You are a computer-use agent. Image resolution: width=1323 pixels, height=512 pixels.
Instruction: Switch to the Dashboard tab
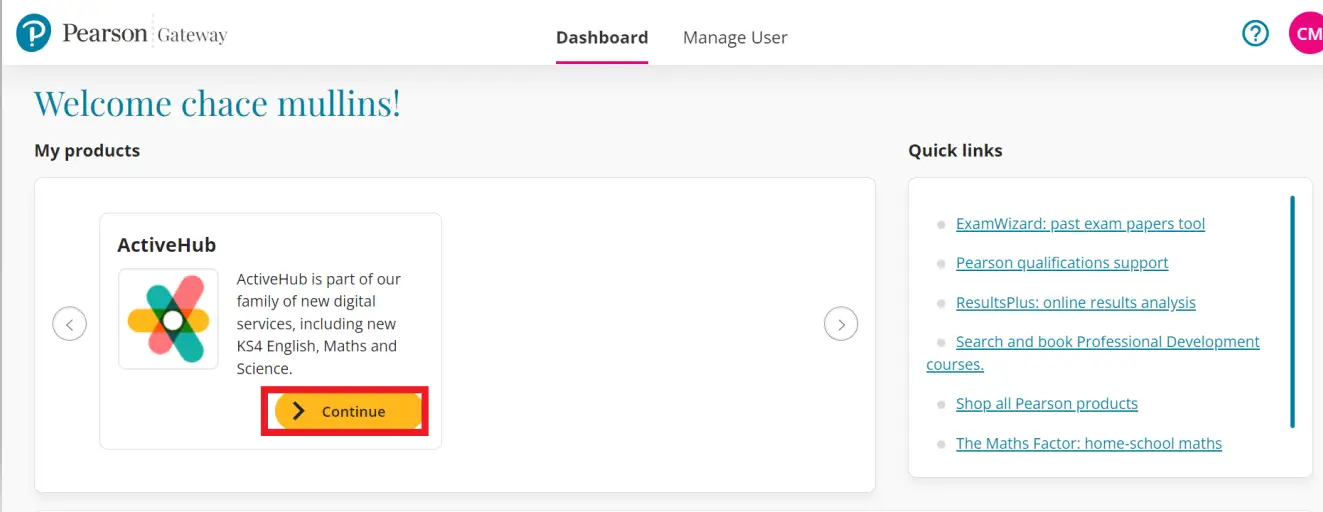pos(602,38)
